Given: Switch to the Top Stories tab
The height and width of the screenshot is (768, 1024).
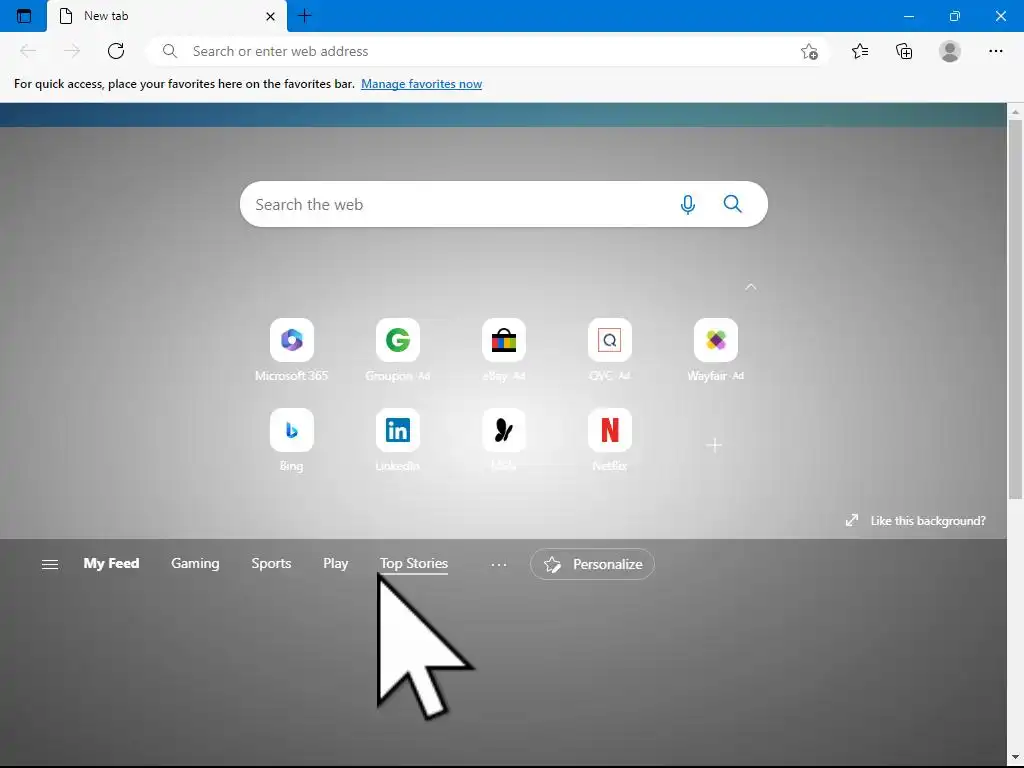Looking at the screenshot, I should [x=414, y=563].
